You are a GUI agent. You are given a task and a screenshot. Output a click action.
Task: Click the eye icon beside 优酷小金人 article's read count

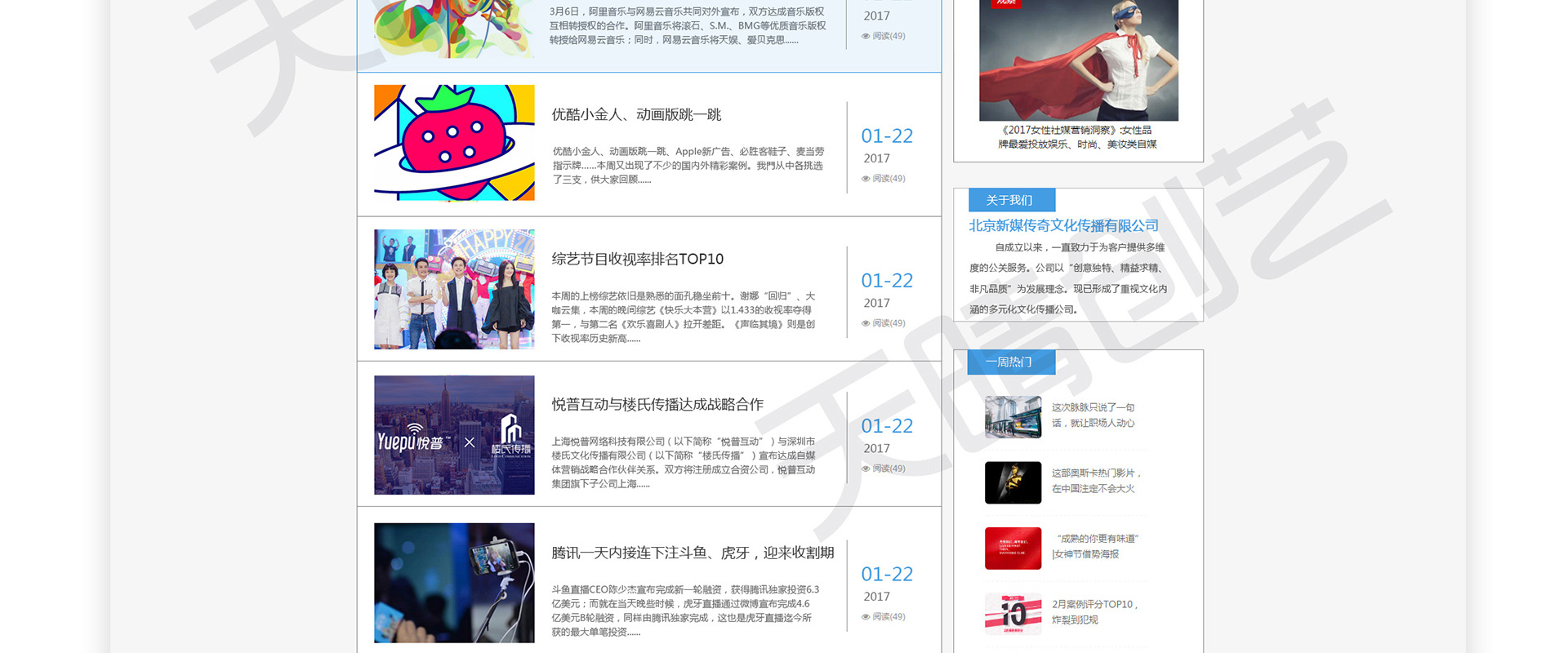pos(866,179)
